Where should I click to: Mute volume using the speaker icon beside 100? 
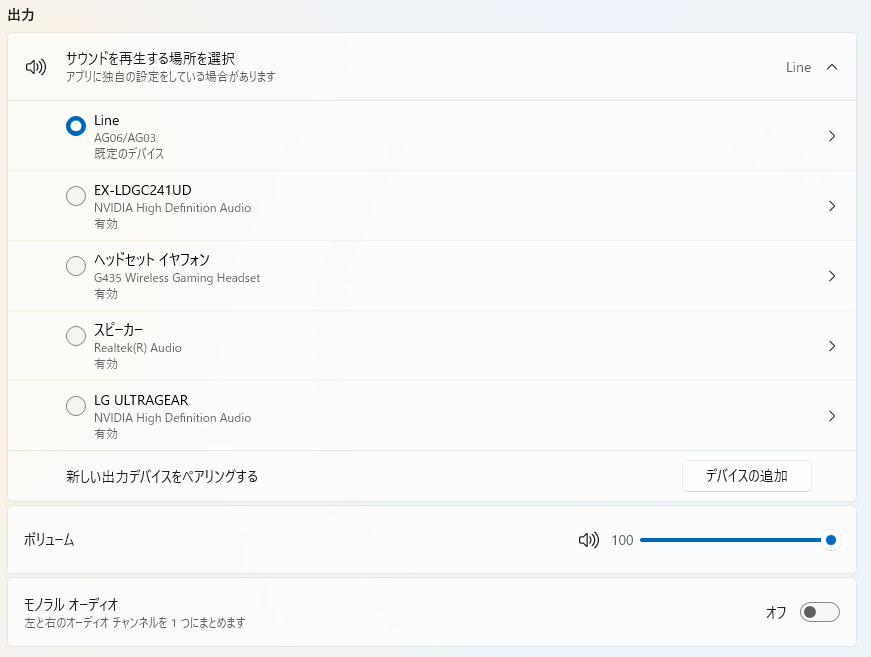[588, 540]
